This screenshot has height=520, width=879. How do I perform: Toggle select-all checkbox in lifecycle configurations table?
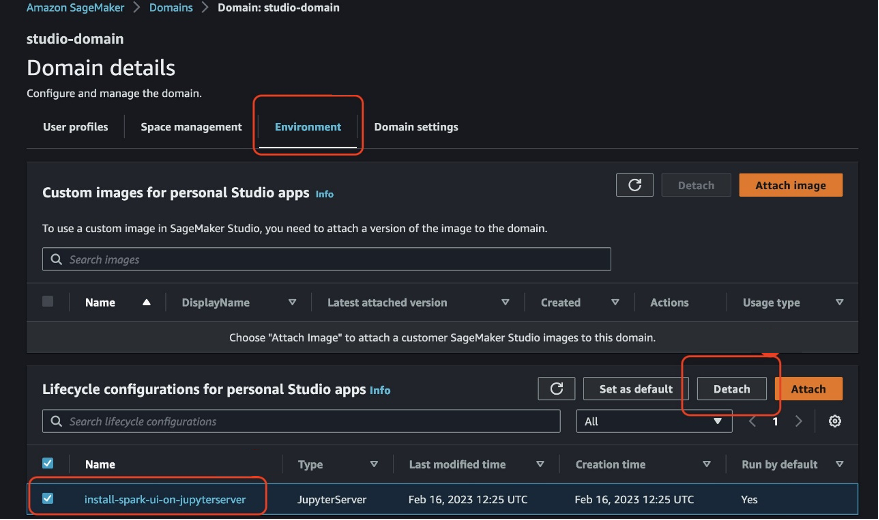coord(48,464)
